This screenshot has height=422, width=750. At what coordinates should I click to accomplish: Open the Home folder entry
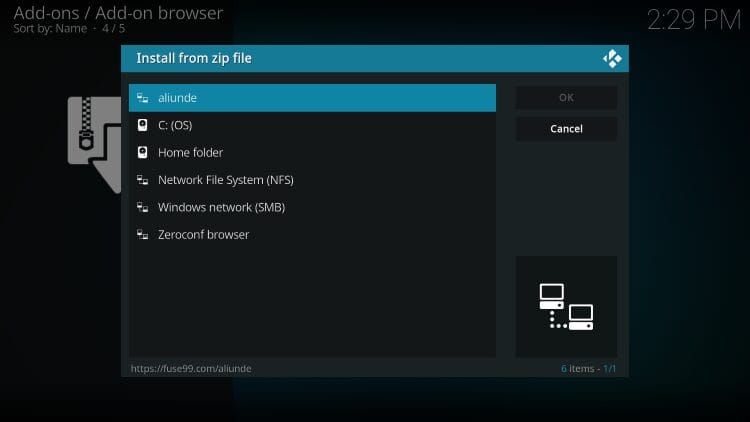coord(312,153)
